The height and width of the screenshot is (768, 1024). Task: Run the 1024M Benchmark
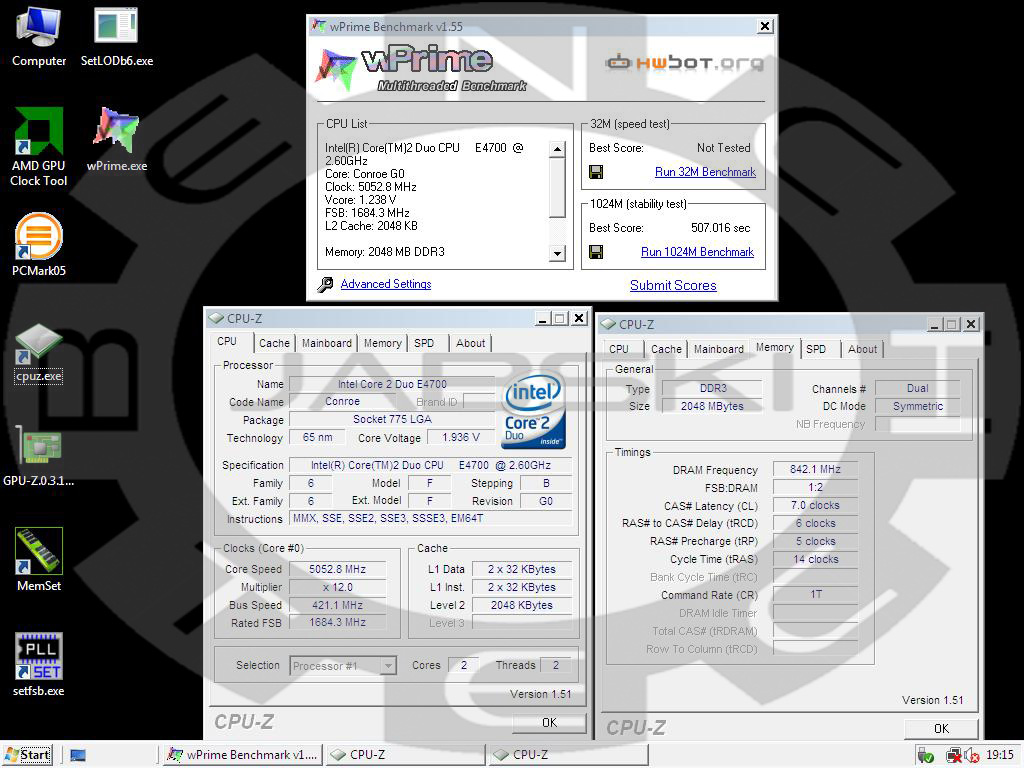697,251
